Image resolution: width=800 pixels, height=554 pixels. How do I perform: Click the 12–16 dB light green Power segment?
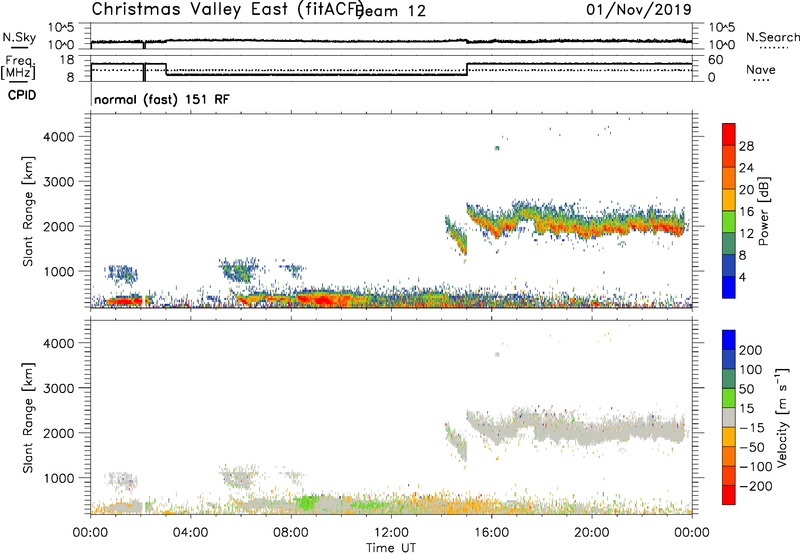[x=729, y=222]
